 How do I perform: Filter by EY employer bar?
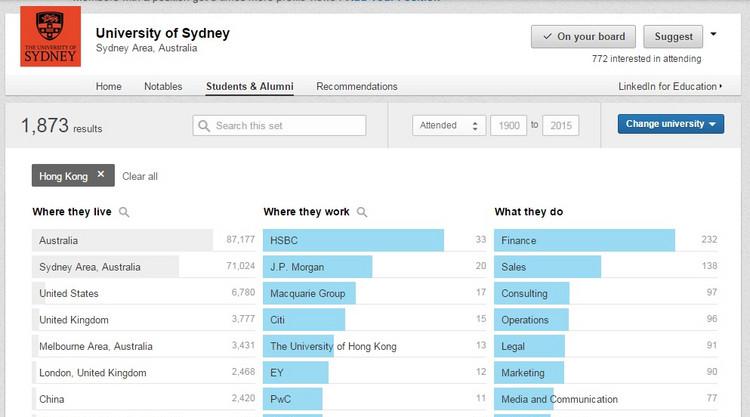pyautogui.click(x=375, y=372)
